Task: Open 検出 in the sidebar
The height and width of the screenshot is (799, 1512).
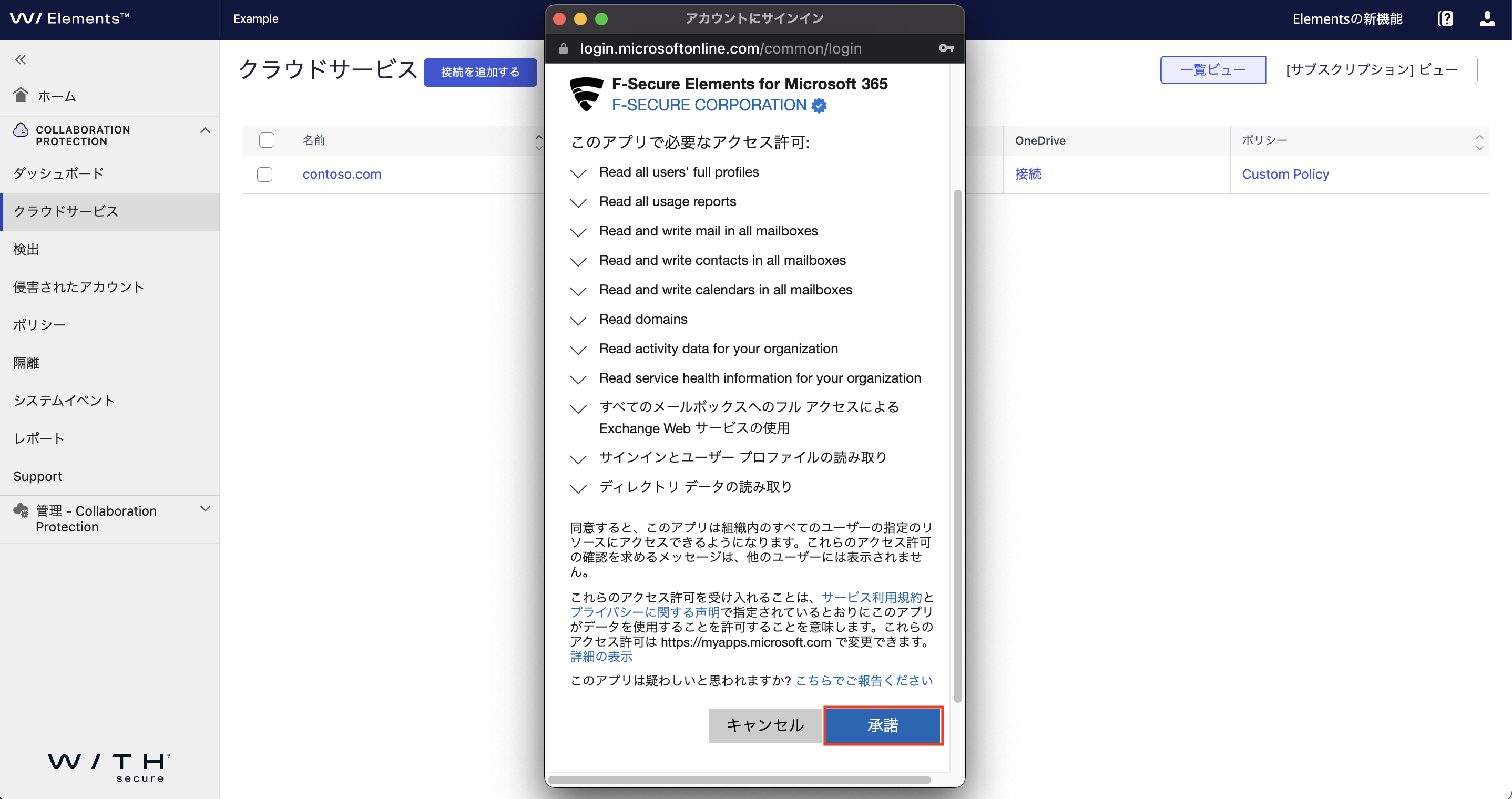Action: pyautogui.click(x=26, y=250)
